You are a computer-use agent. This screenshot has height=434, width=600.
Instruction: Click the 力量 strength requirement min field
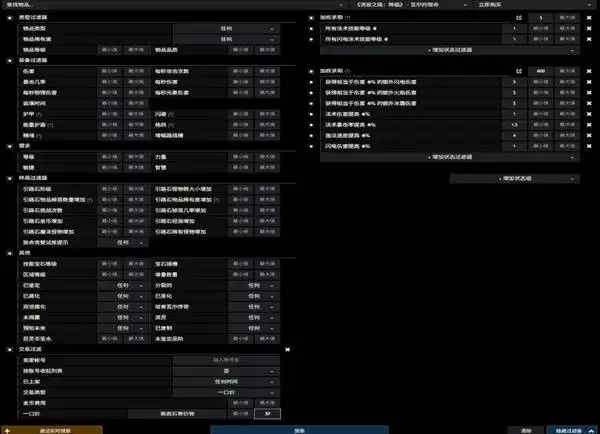(241, 157)
